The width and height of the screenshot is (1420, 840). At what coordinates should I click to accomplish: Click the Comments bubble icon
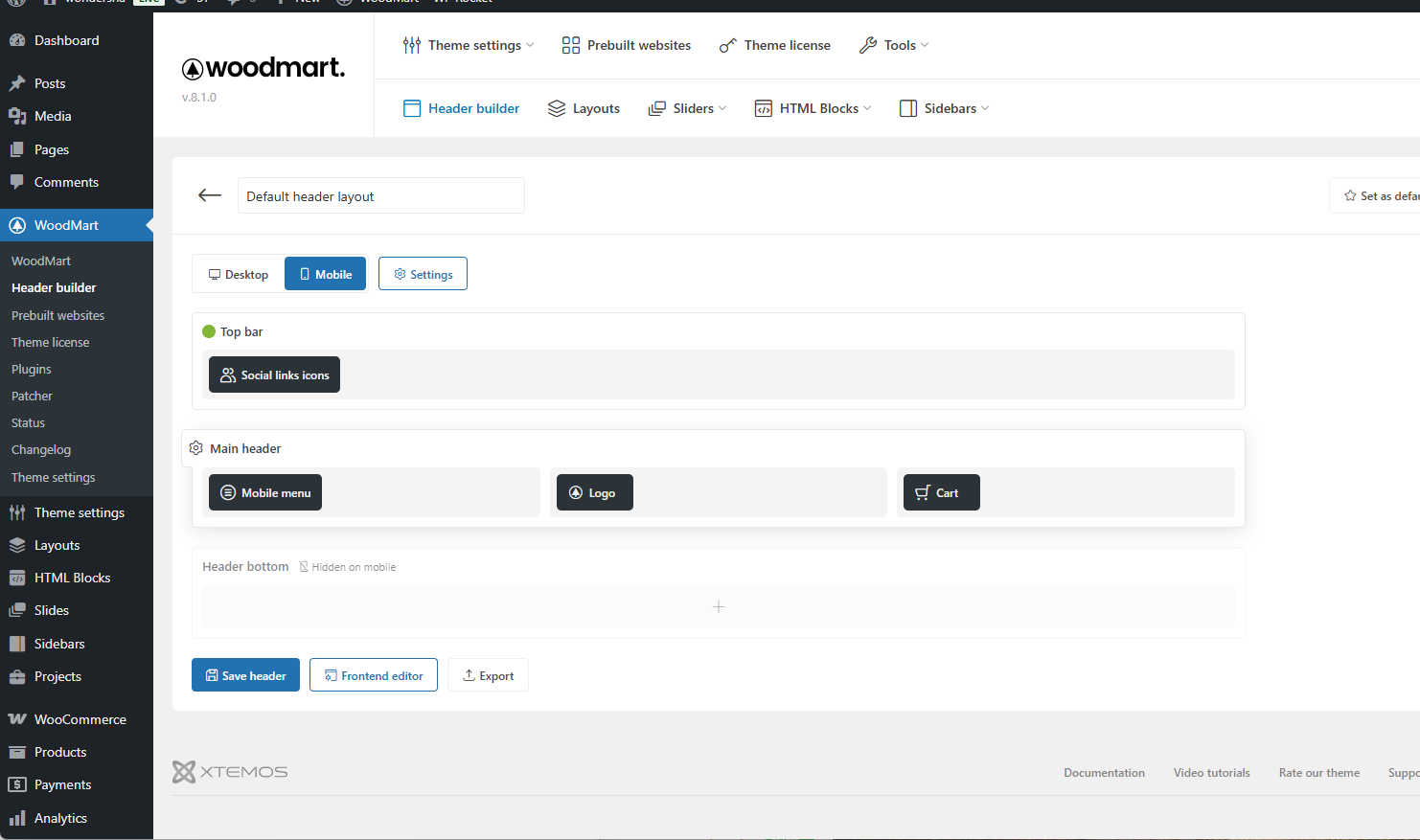(17, 182)
